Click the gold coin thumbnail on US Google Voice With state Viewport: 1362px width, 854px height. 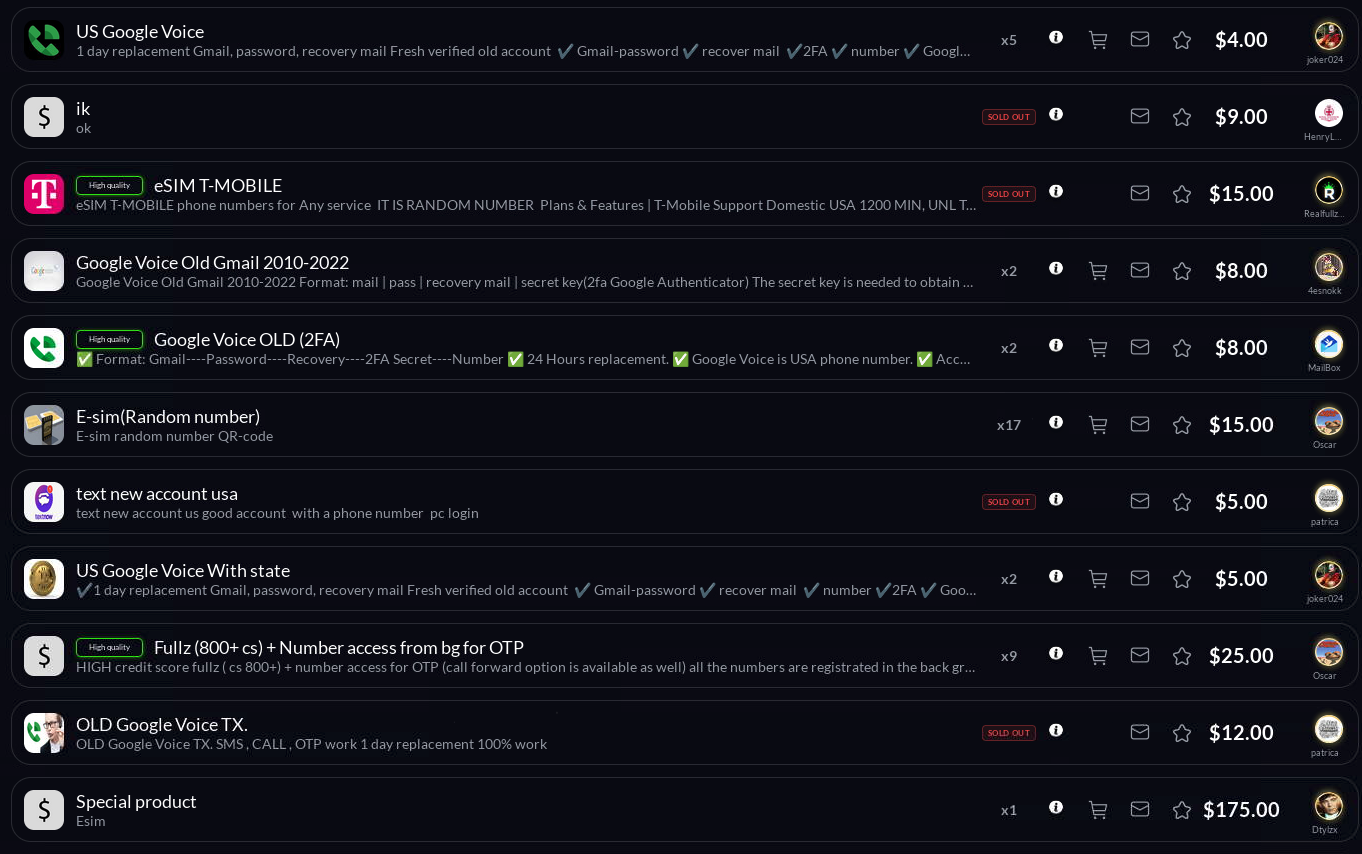(x=44, y=579)
